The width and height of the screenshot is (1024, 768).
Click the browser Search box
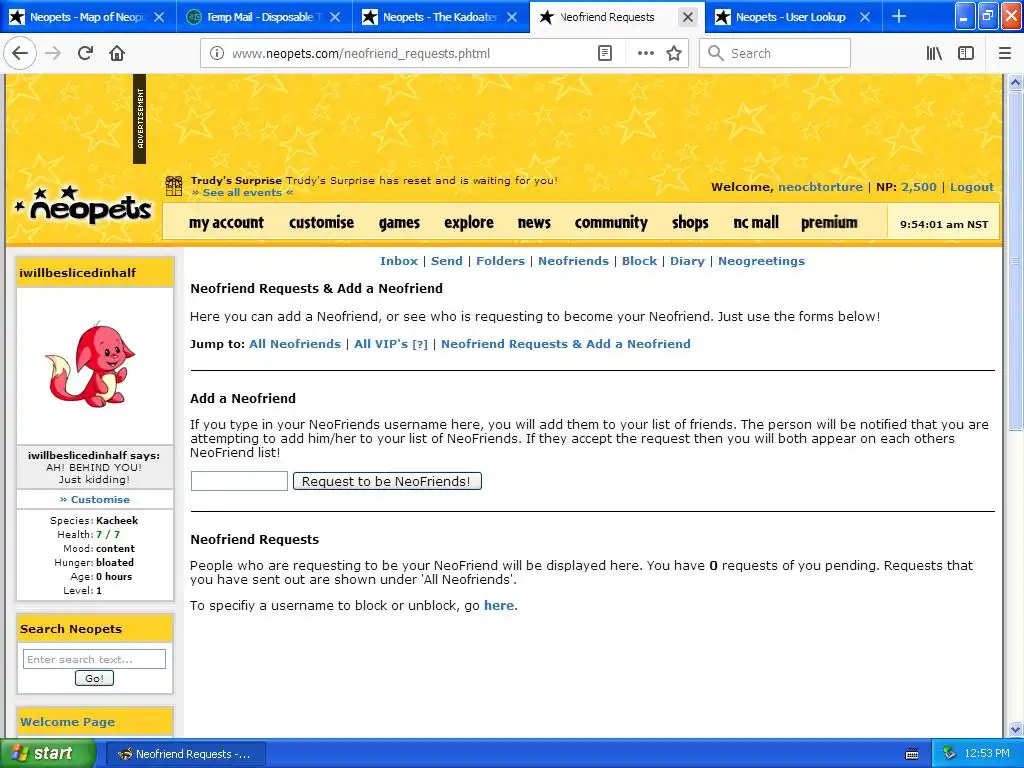pos(775,54)
